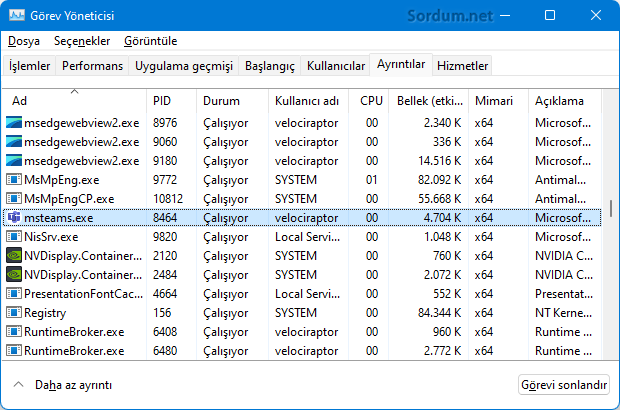Switch to the İşlemler tab
This screenshot has height=410, width=620.
click(29, 66)
